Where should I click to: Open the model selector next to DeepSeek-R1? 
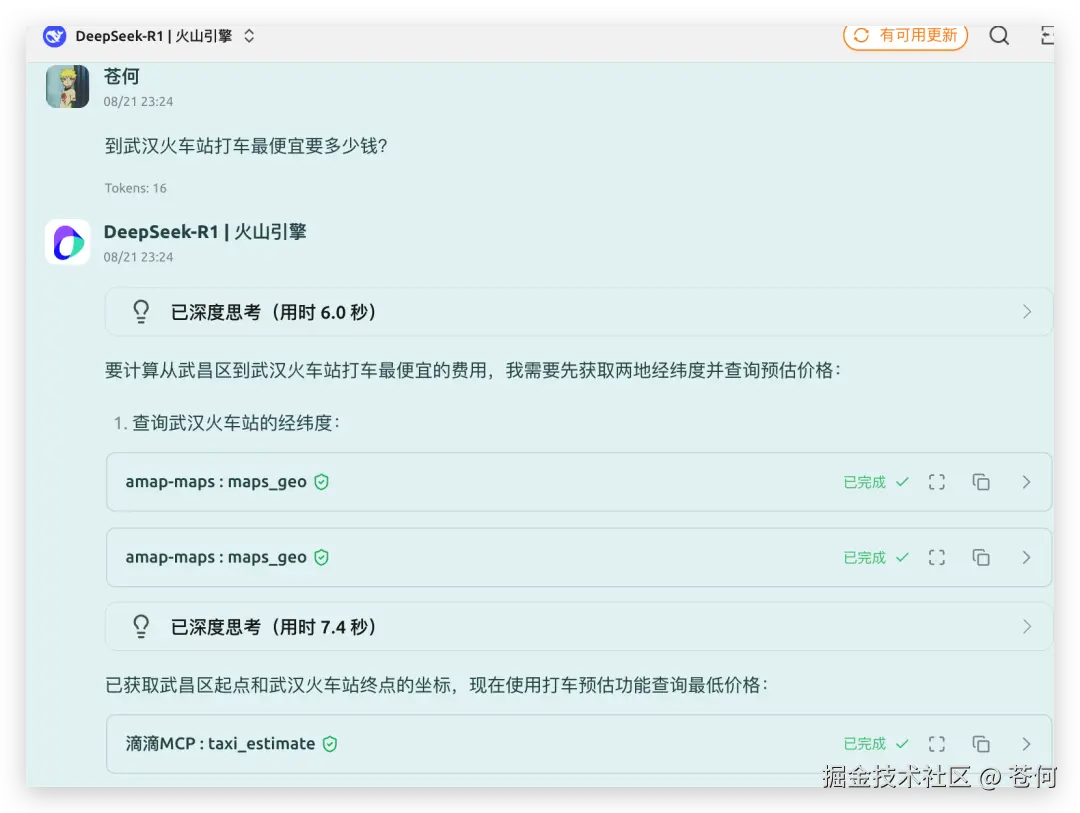coord(248,36)
